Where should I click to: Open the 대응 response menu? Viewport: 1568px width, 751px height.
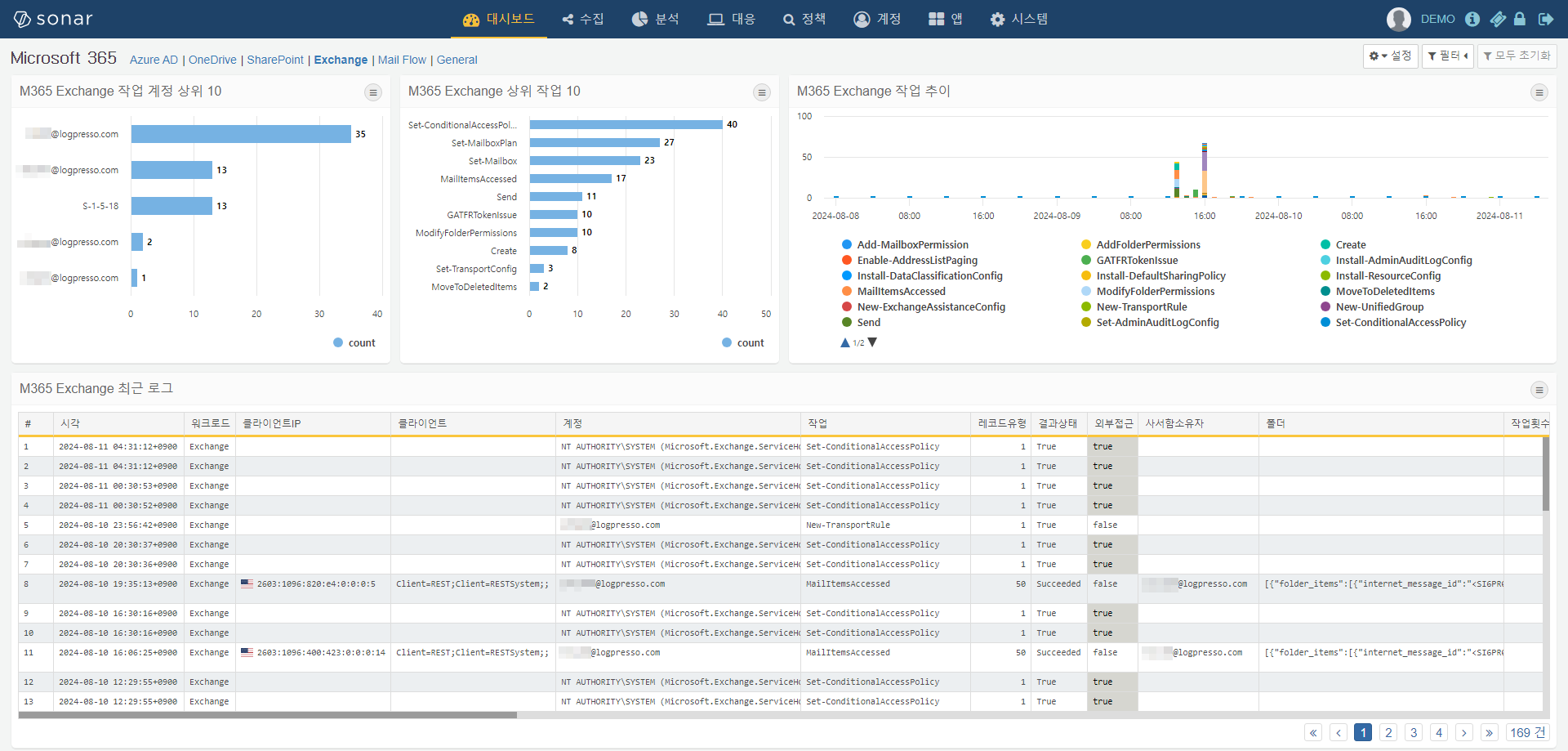click(731, 19)
